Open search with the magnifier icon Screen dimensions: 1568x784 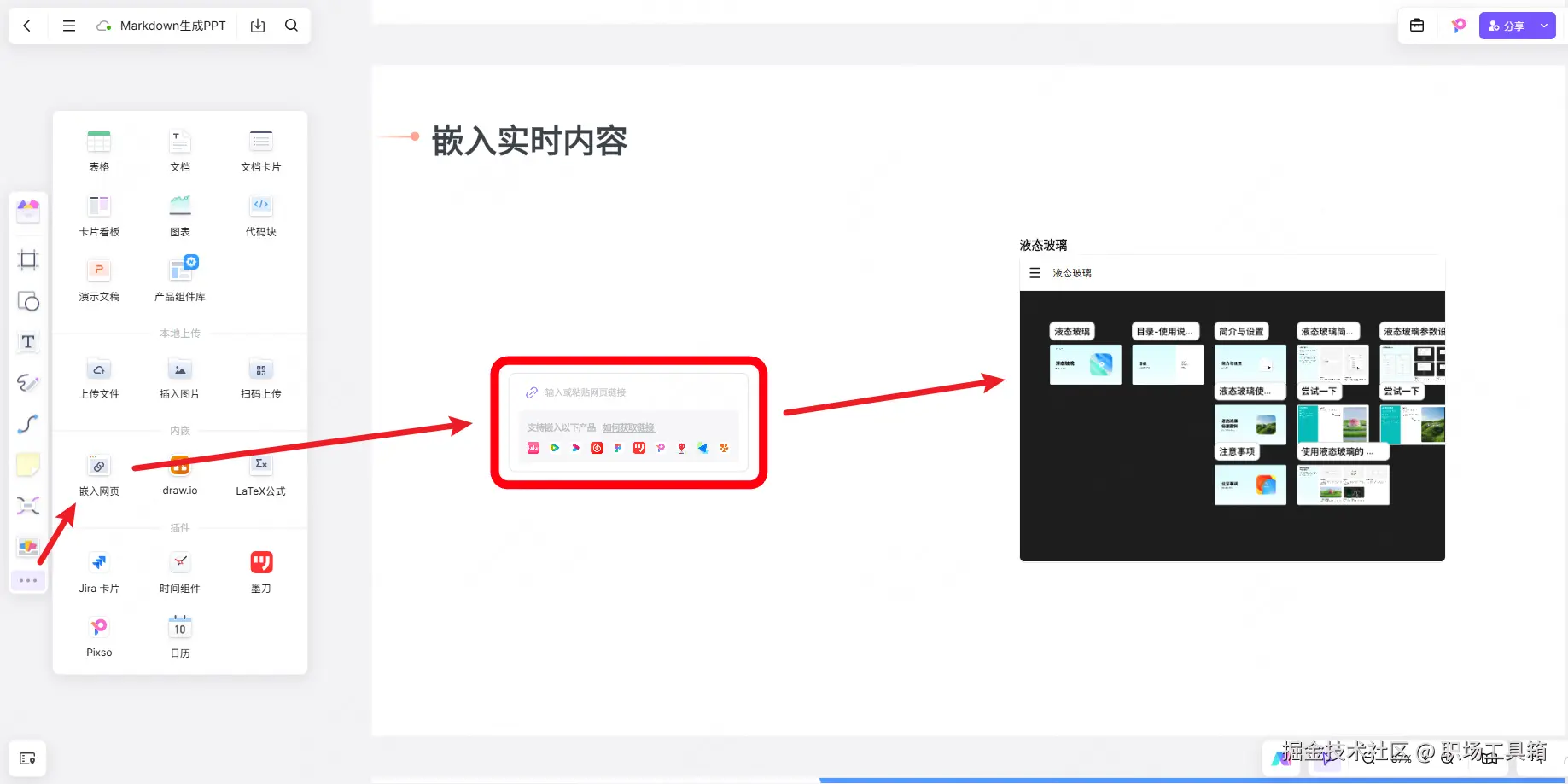point(291,26)
